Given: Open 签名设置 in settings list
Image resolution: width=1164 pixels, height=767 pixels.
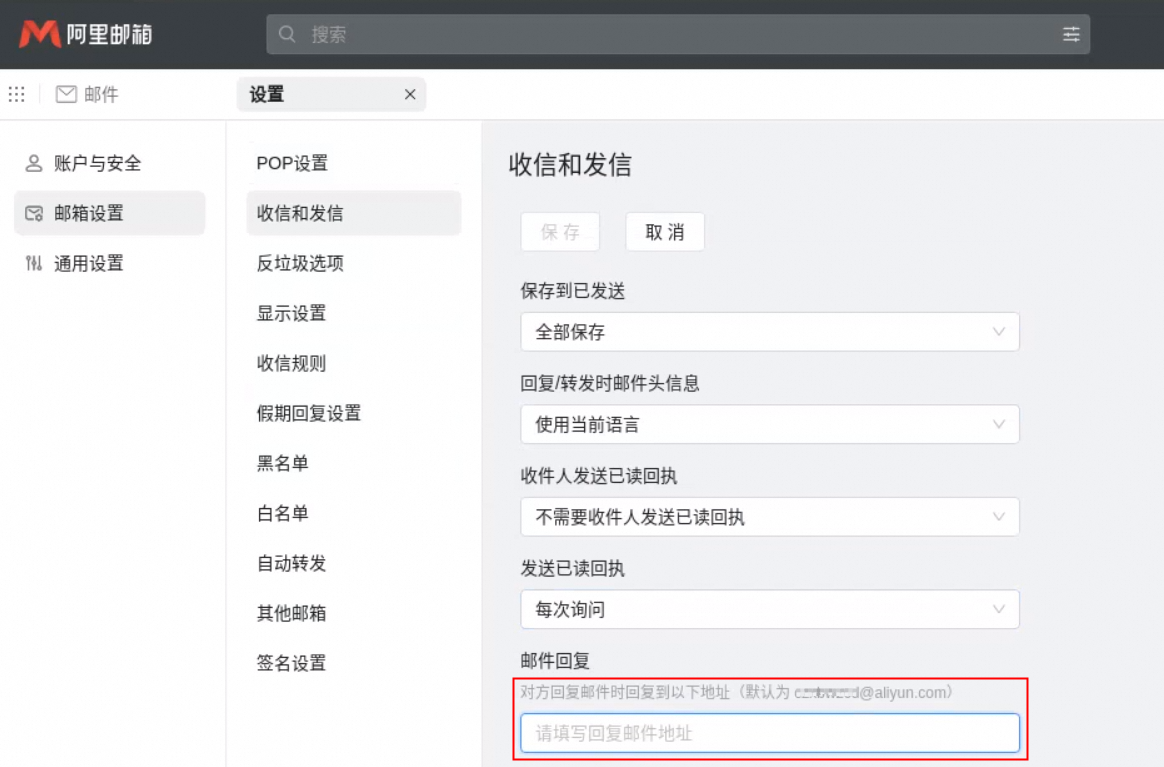Looking at the screenshot, I should click(291, 663).
